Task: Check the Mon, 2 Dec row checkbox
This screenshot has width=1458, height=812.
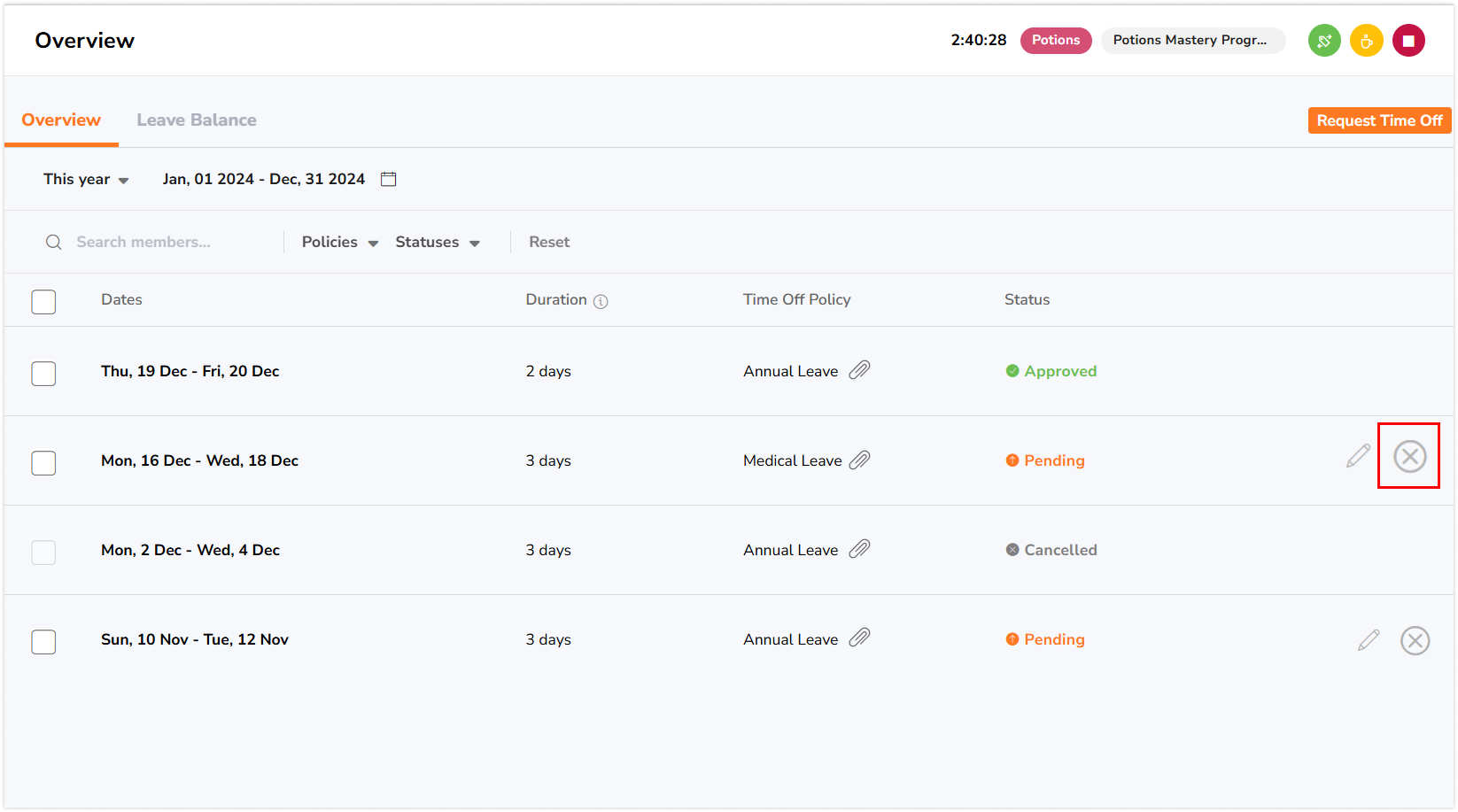Action: click(43, 553)
